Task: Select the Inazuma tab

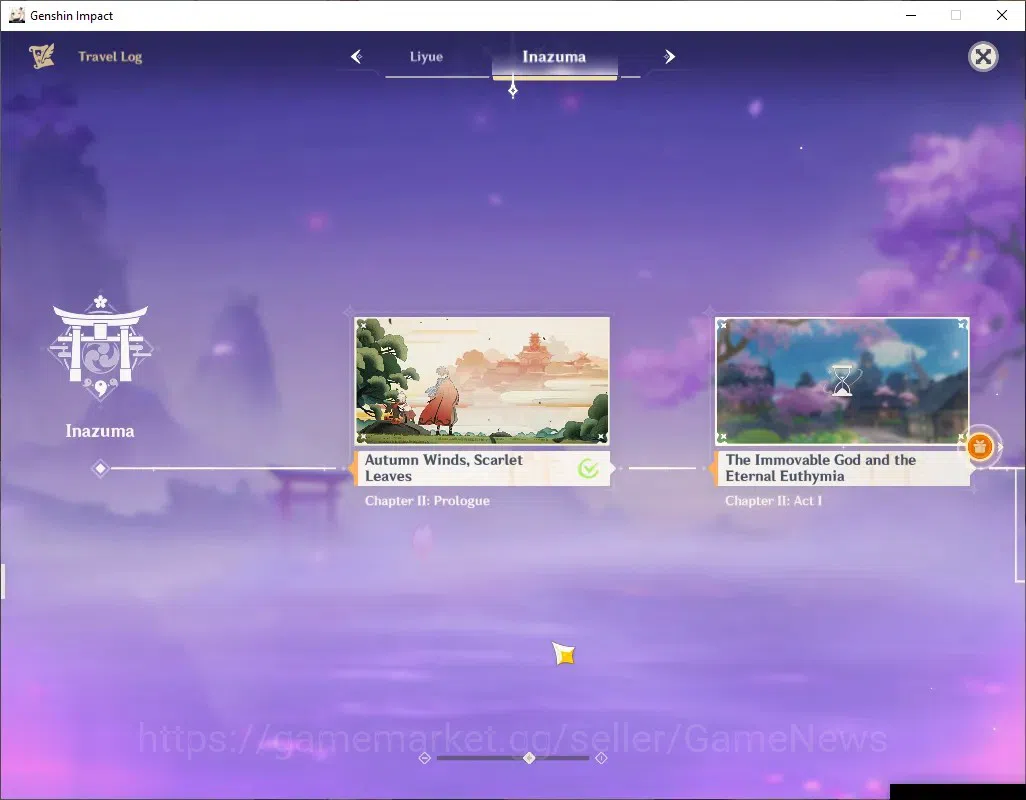Action: click(554, 57)
